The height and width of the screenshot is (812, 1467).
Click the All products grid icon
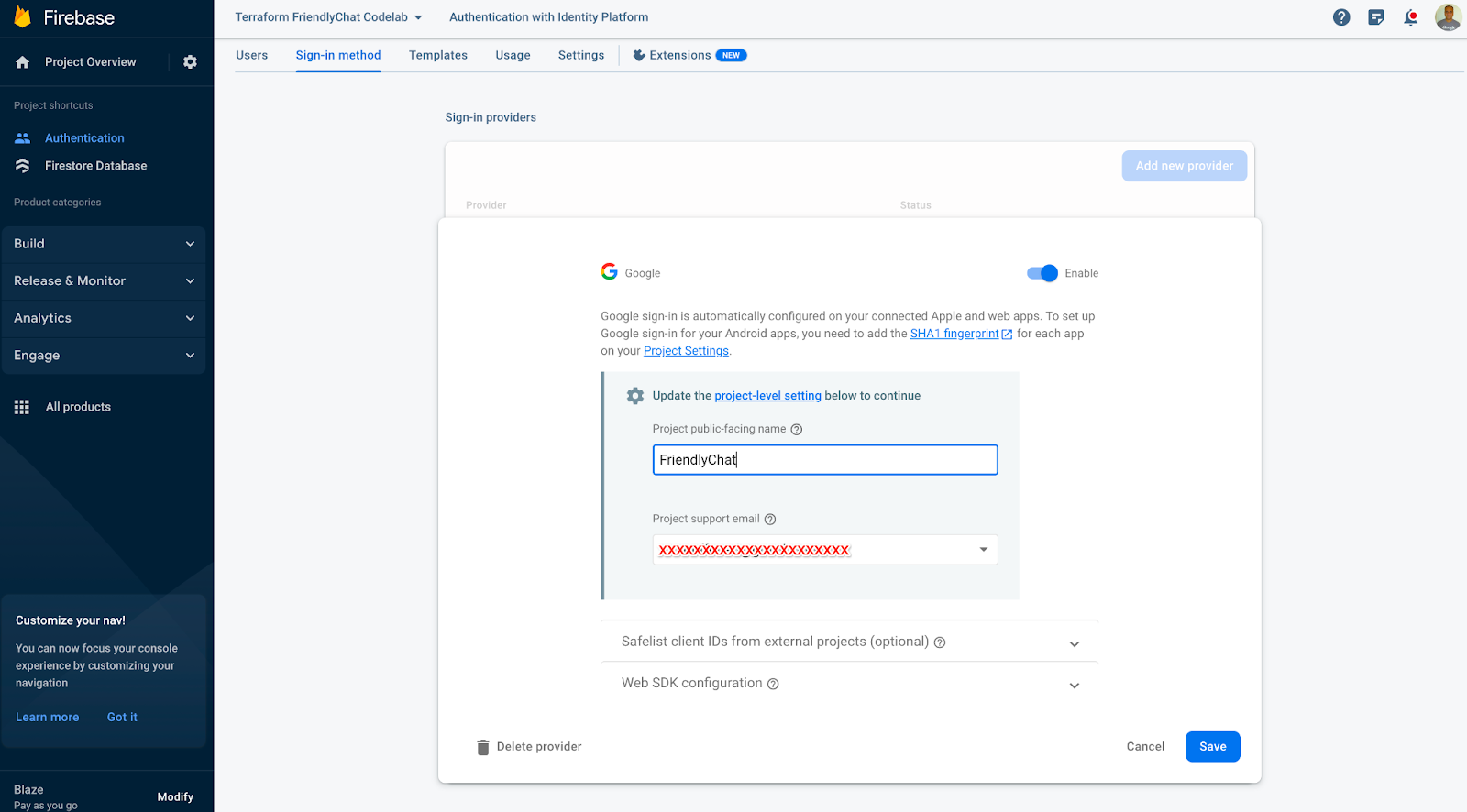22,407
